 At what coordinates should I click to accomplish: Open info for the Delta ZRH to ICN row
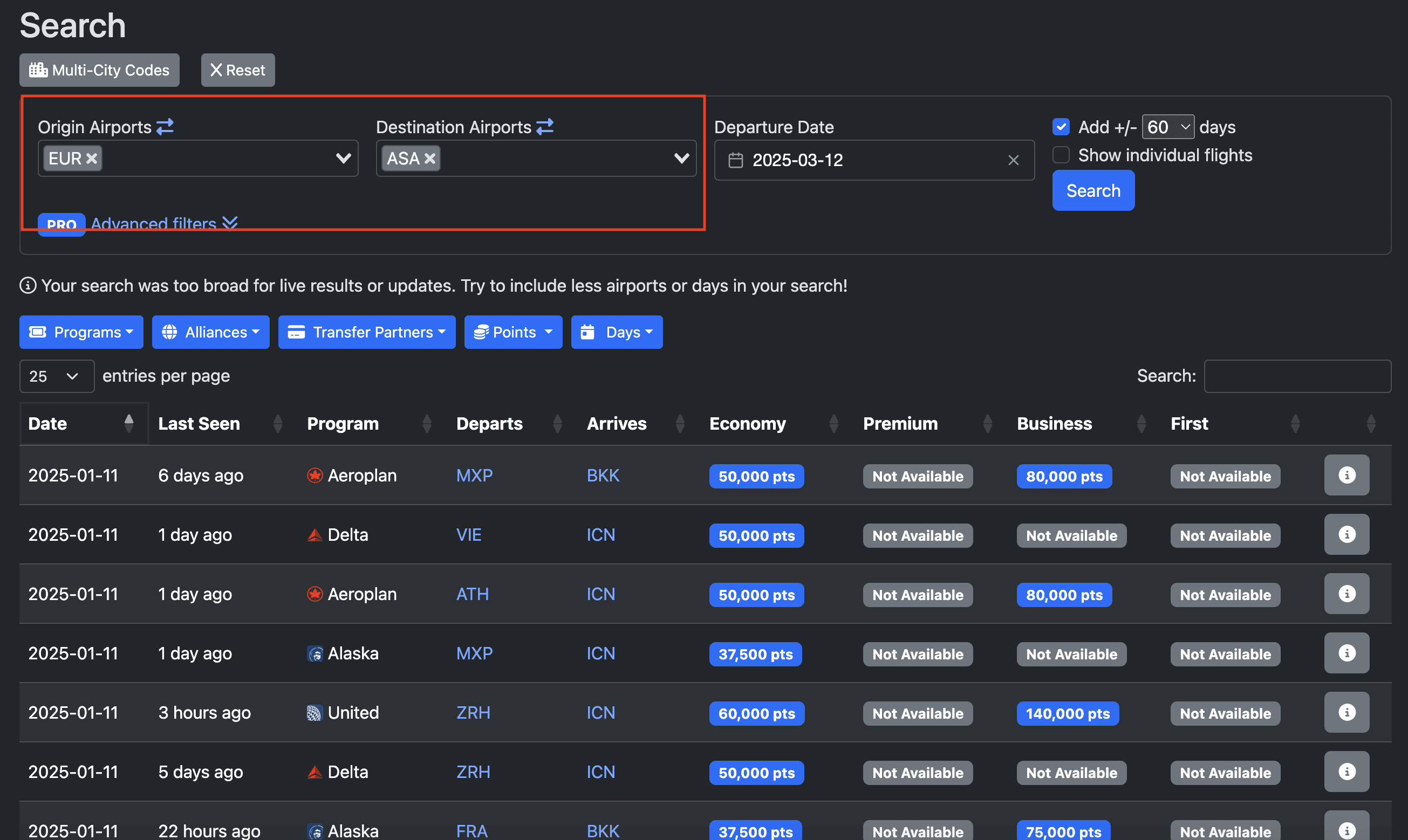(1347, 772)
